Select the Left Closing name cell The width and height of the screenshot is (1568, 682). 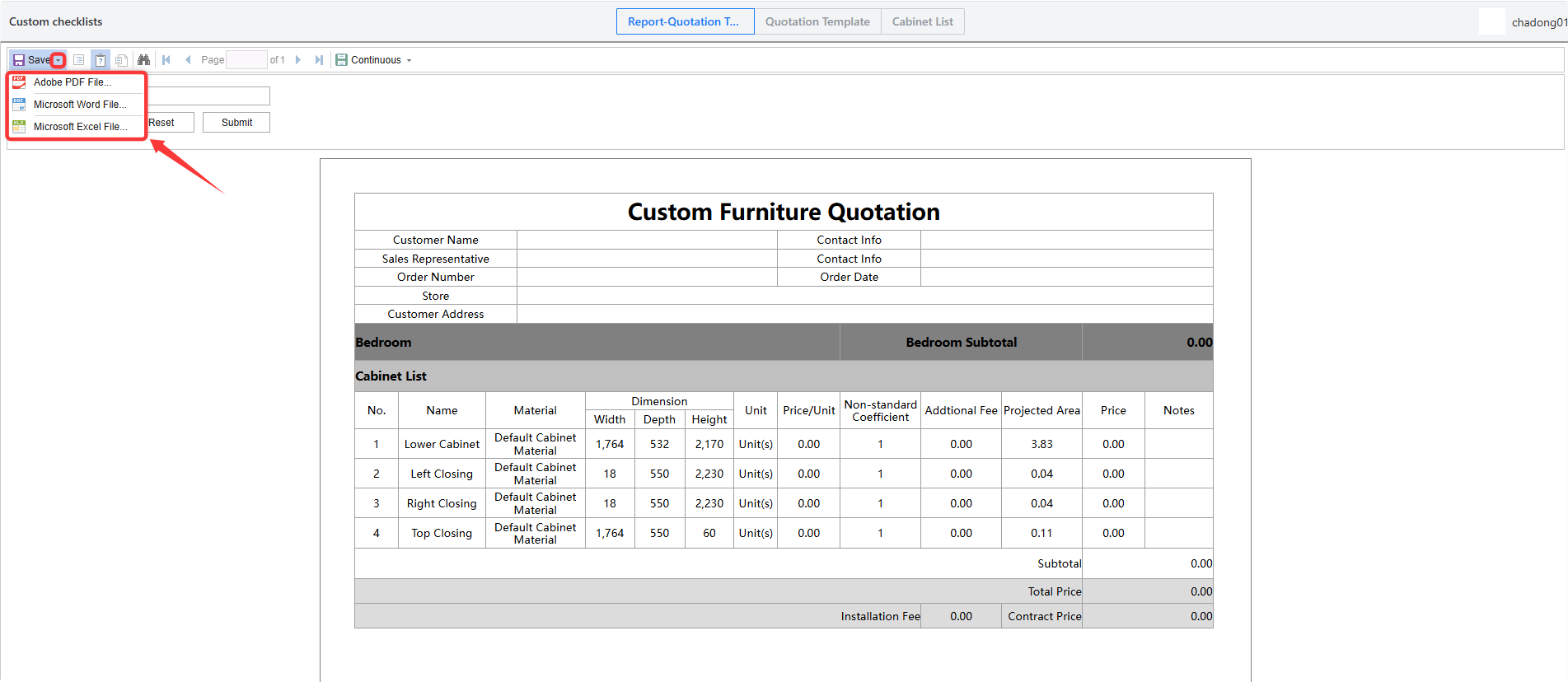(x=442, y=474)
